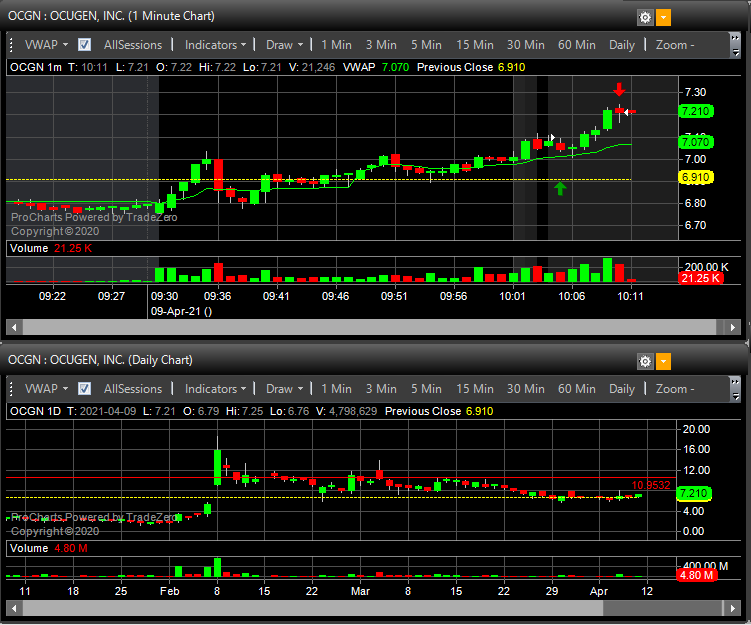This screenshot has height=625, width=751.
Task: Open settings gear in 1 Minute Chart window
Action: coord(645,18)
